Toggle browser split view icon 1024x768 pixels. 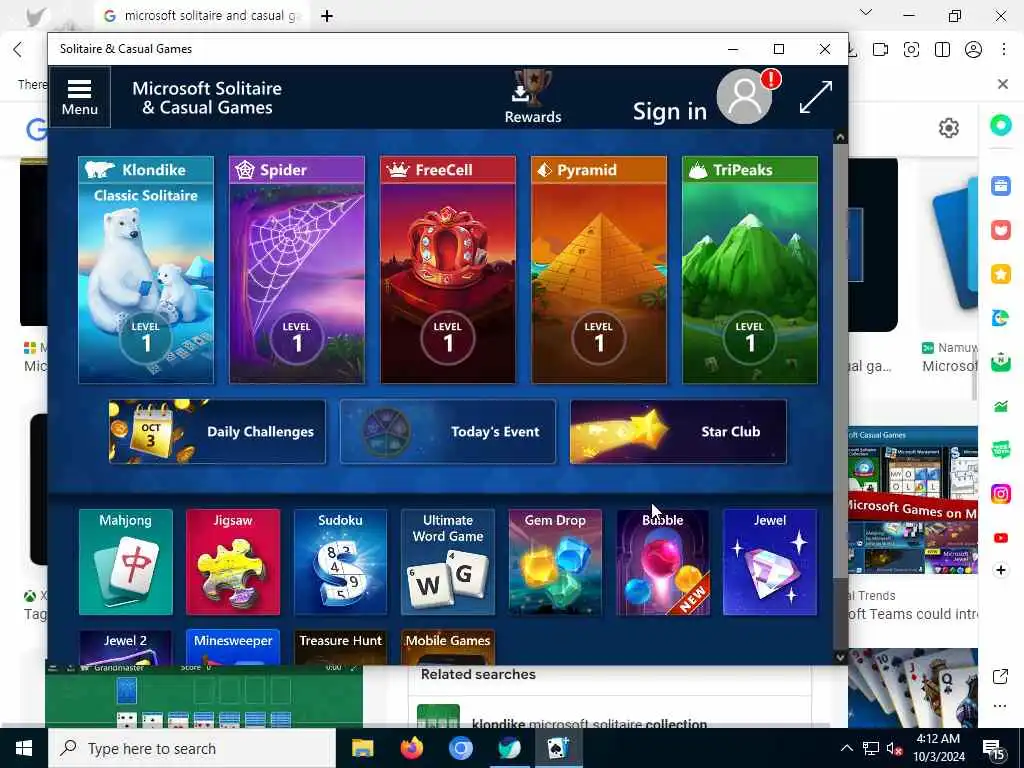942,50
